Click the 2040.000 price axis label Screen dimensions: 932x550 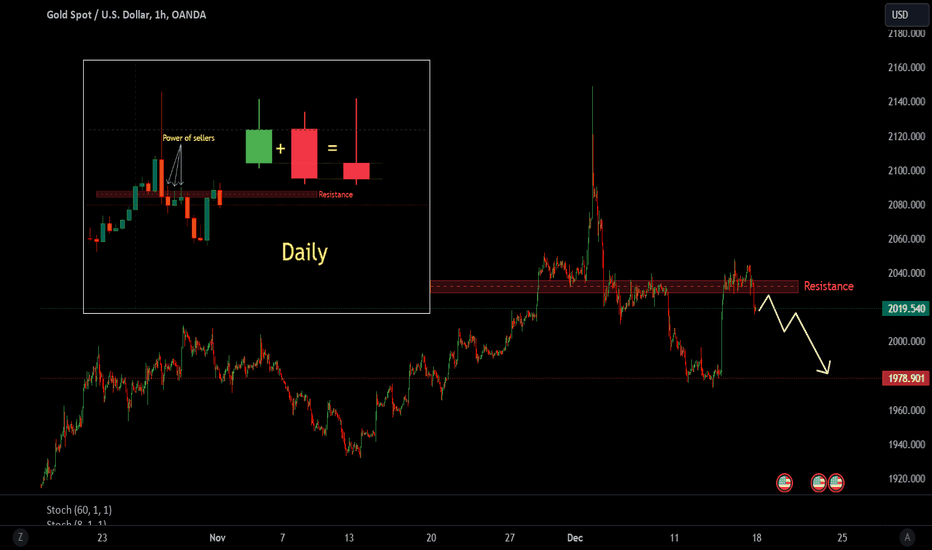click(x=906, y=273)
